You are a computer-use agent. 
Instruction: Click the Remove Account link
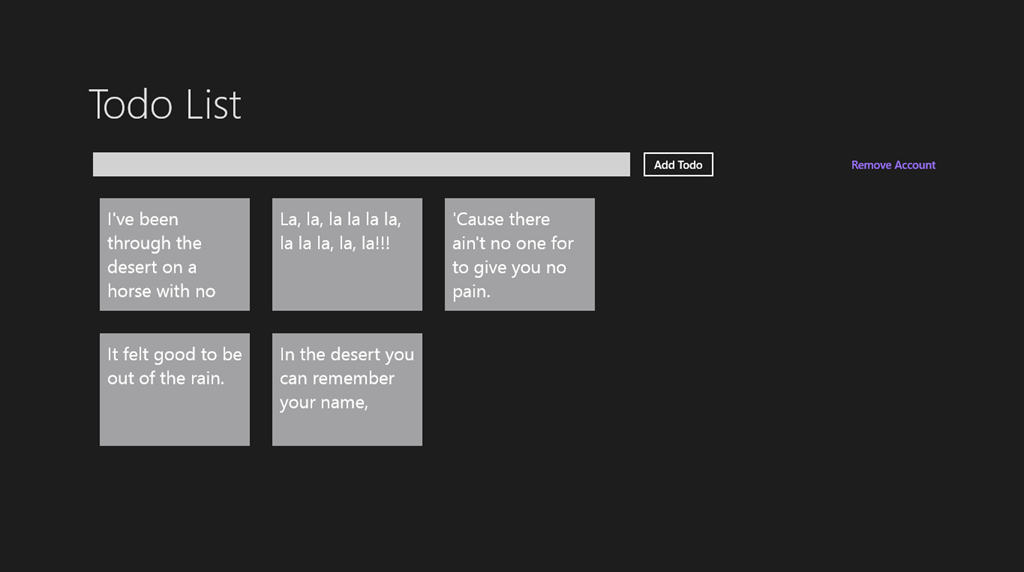[x=893, y=165]
